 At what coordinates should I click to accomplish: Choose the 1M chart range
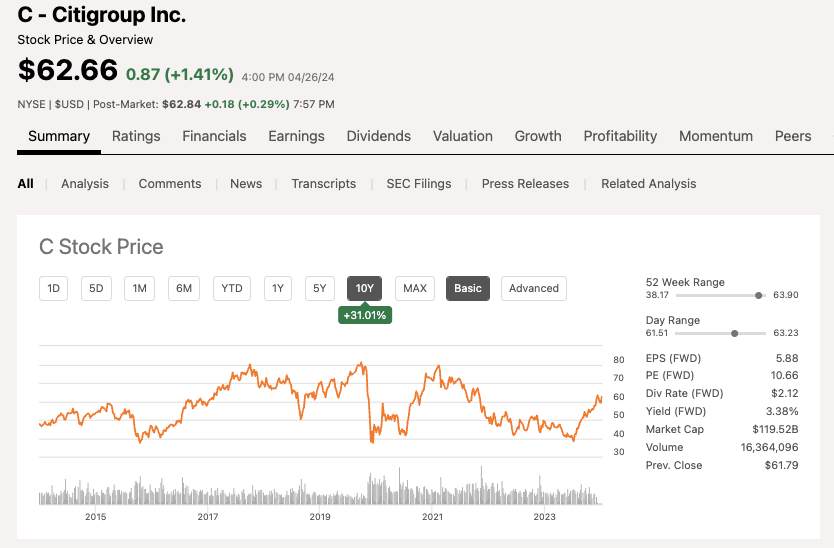pos(139,288)
